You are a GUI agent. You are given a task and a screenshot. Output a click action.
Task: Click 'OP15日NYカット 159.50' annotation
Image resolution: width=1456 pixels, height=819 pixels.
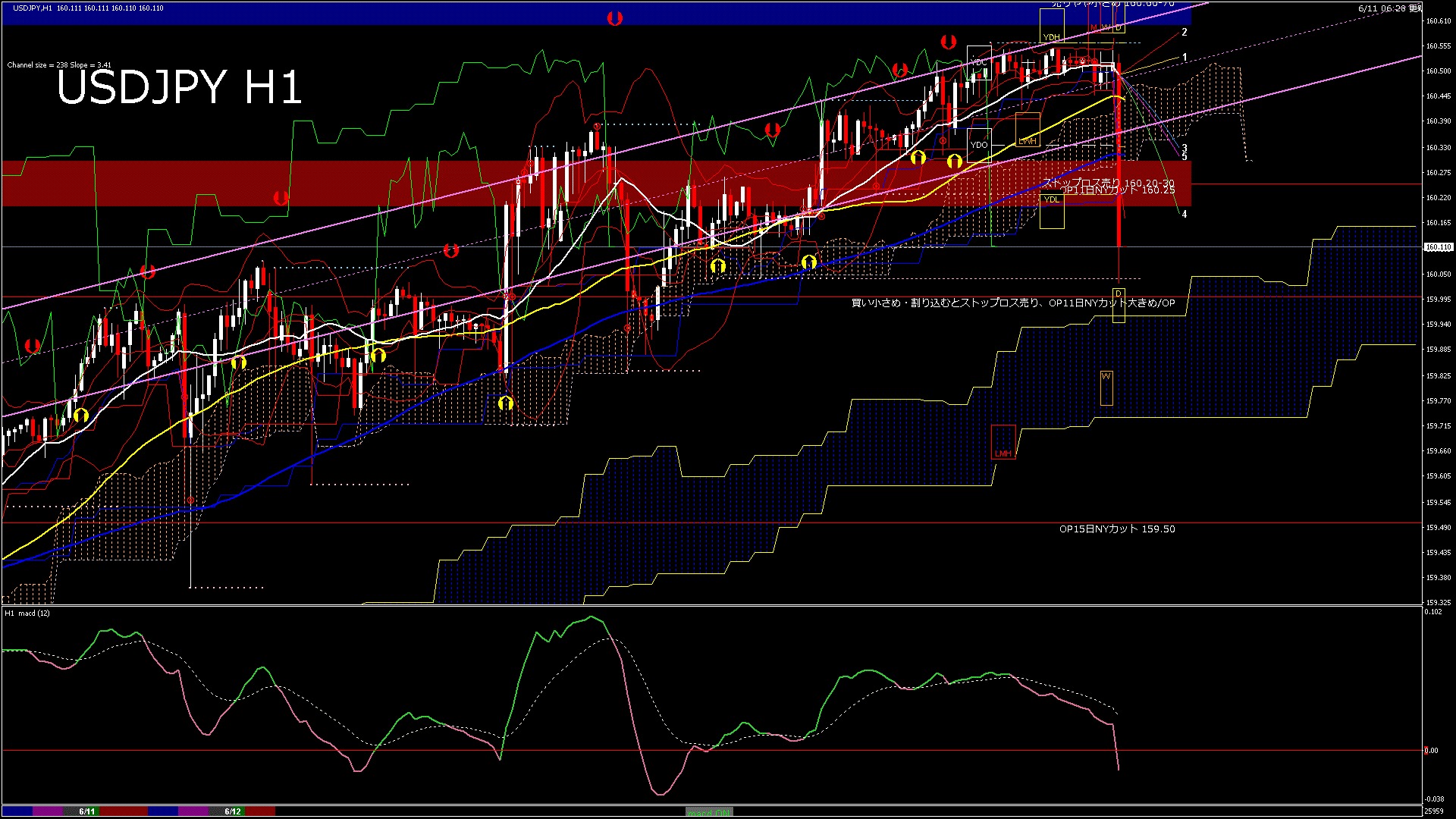click(x=1117, y=529)
